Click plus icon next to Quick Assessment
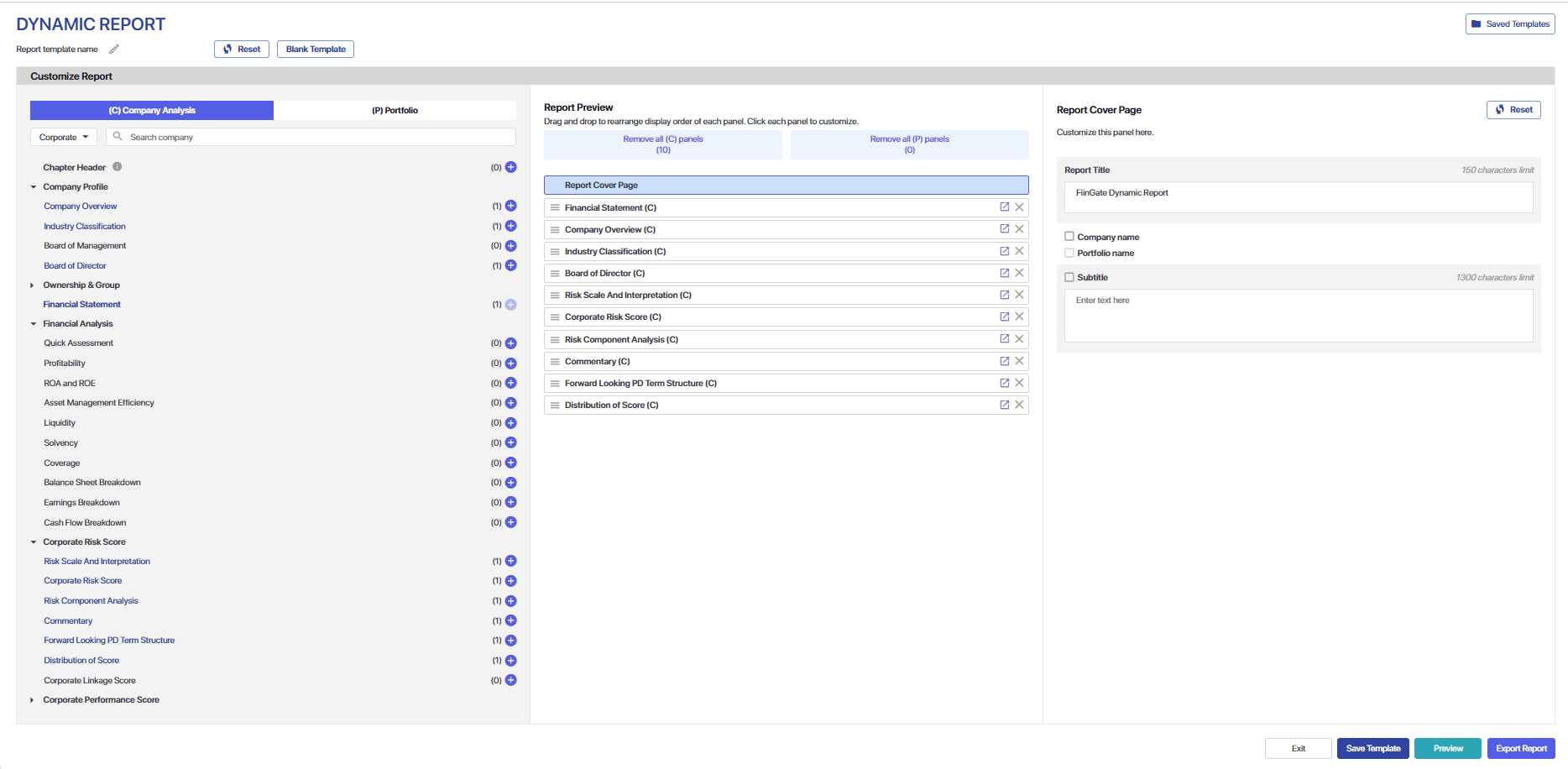The image size is (1568, 769). (510, 343)
